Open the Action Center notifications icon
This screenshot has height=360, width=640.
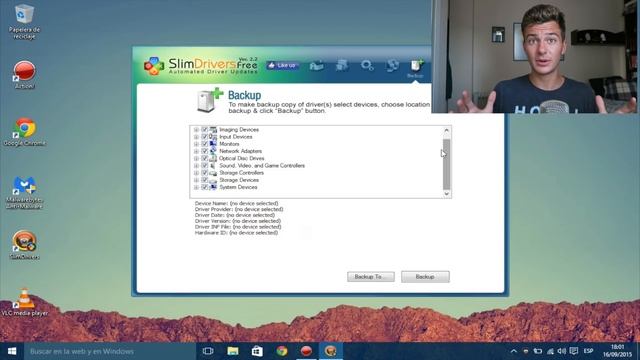point(574,351)
